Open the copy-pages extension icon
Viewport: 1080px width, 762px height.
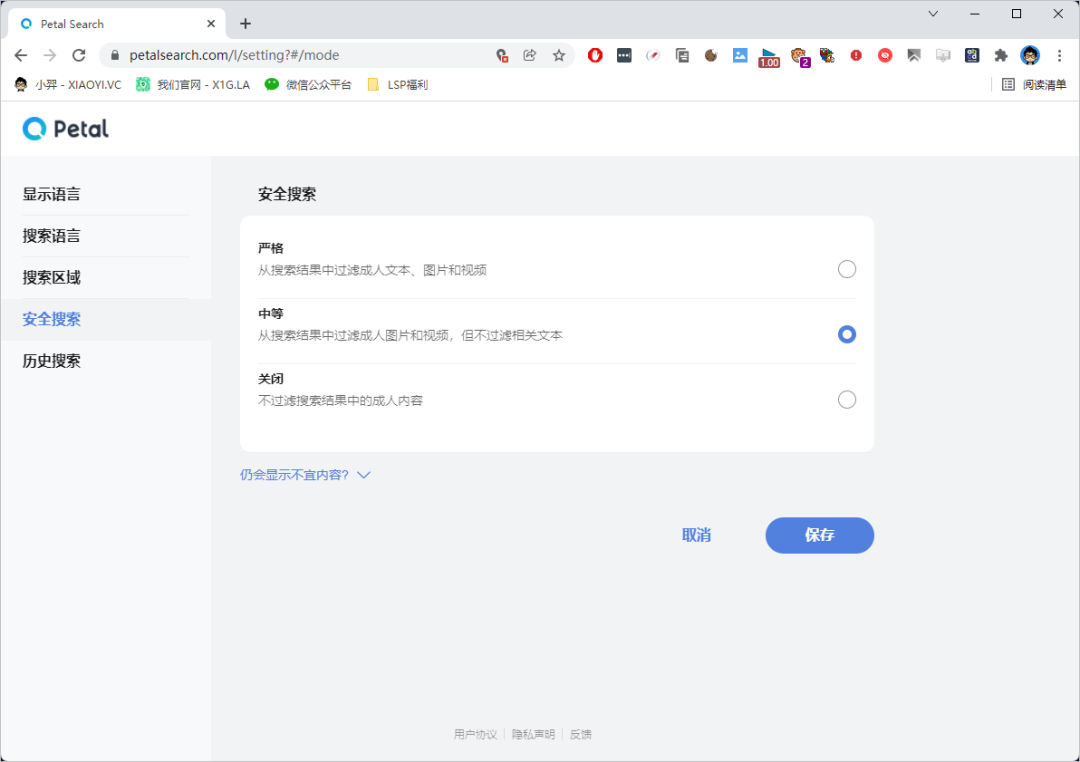pyautogui.click(x=682, y=55)
